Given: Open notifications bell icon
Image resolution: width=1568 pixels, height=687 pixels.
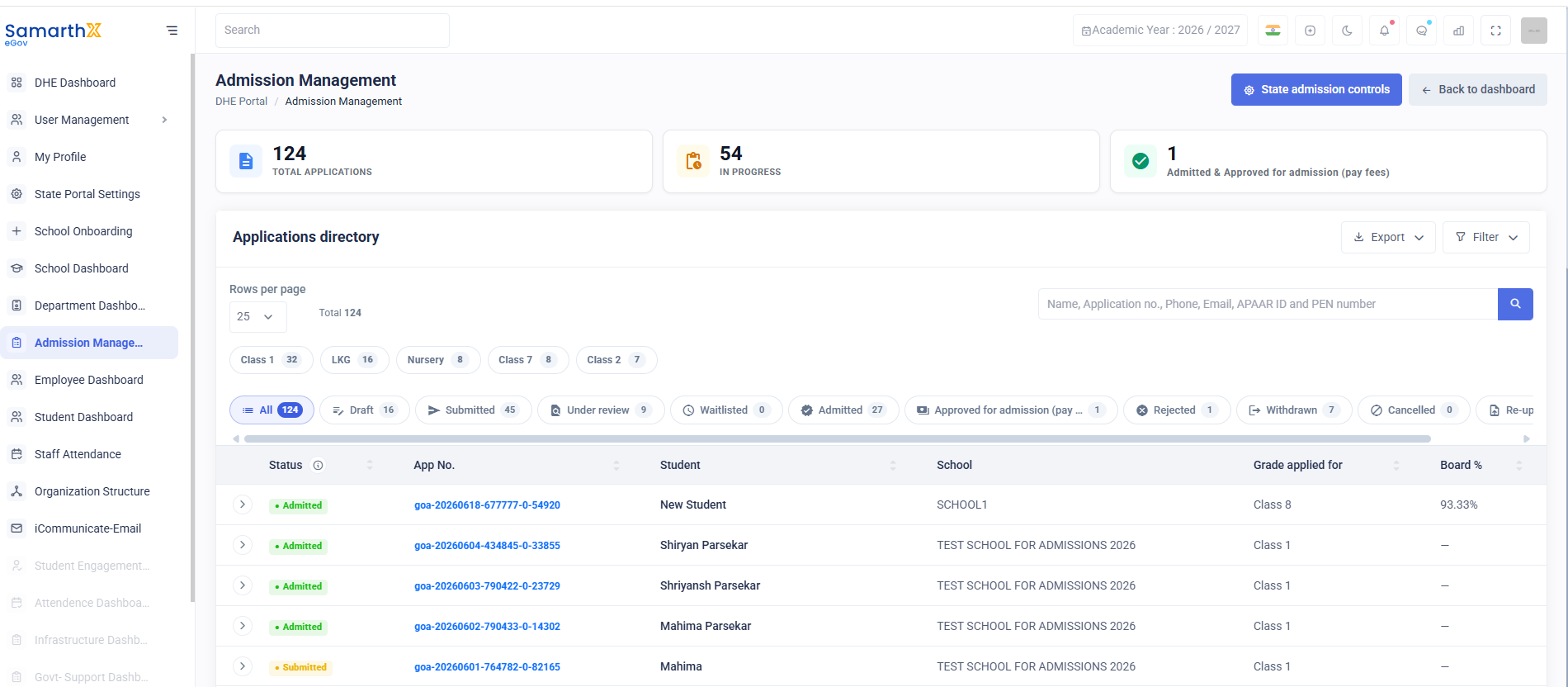Looking at the screenshot, I should (1384, 31).
